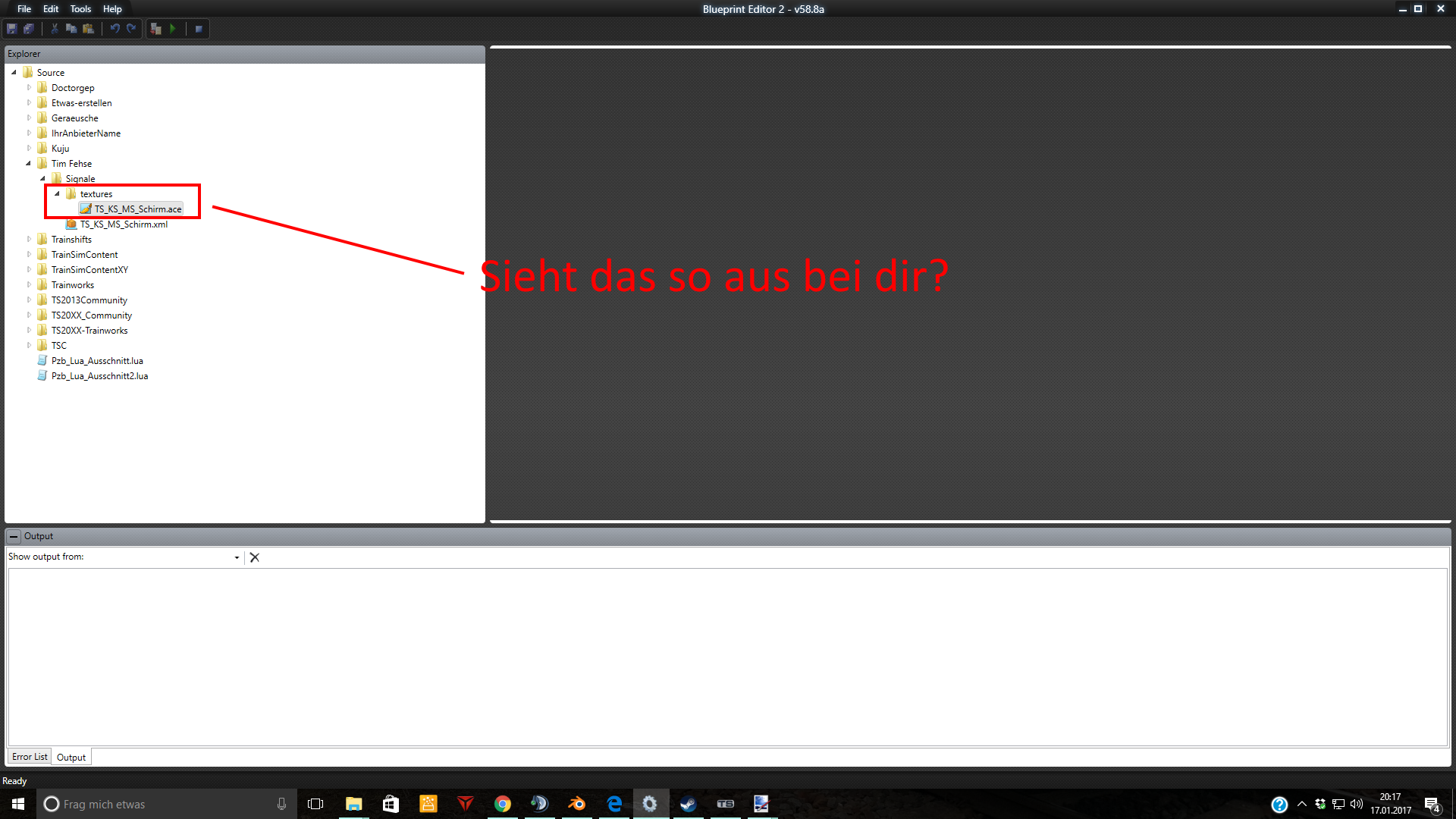This screenshot has height=819, width=1456.
Task: Select TS_KS_MS_Schirm.xml file in tree
Action: click(x=124, y=224)
